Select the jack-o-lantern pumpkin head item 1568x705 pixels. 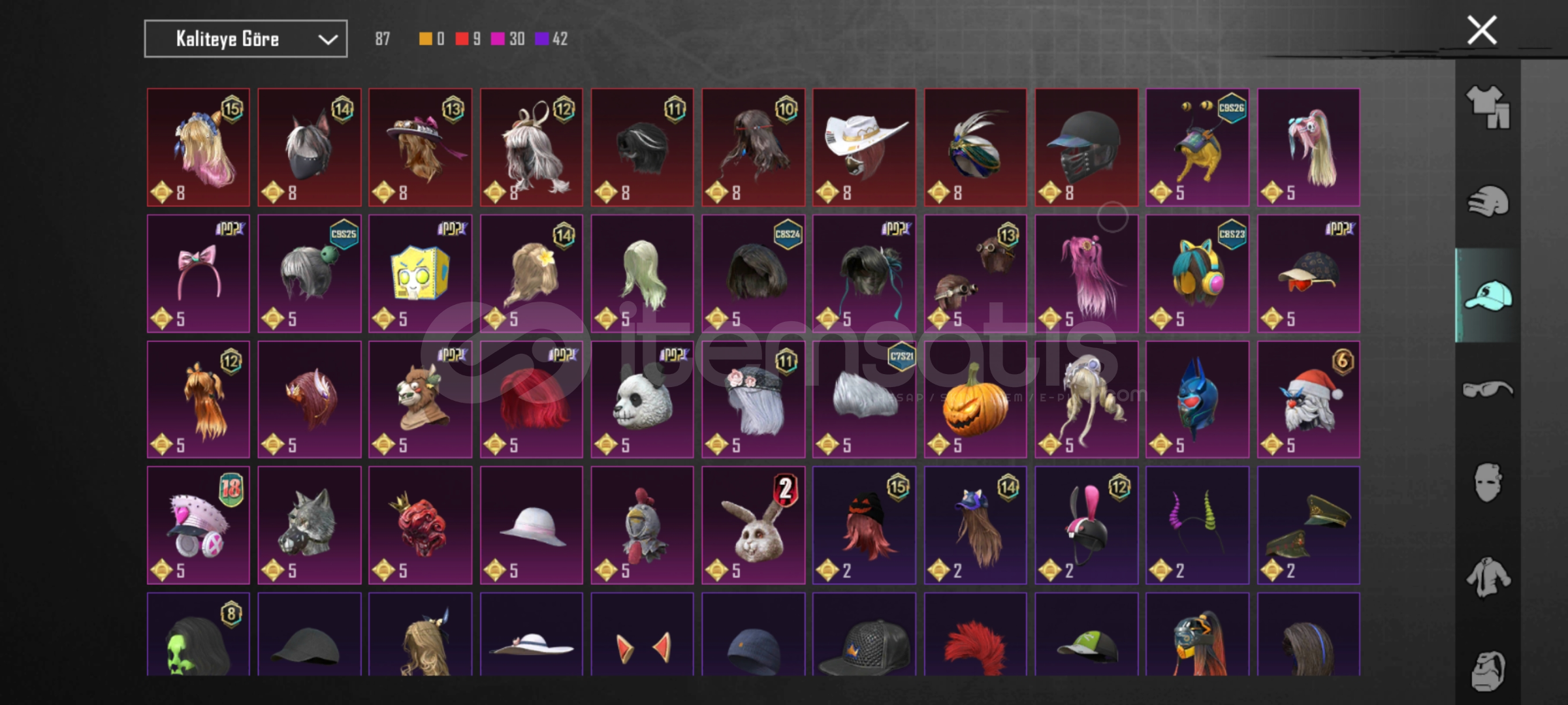pyautogui.click(x=975, y=399)
